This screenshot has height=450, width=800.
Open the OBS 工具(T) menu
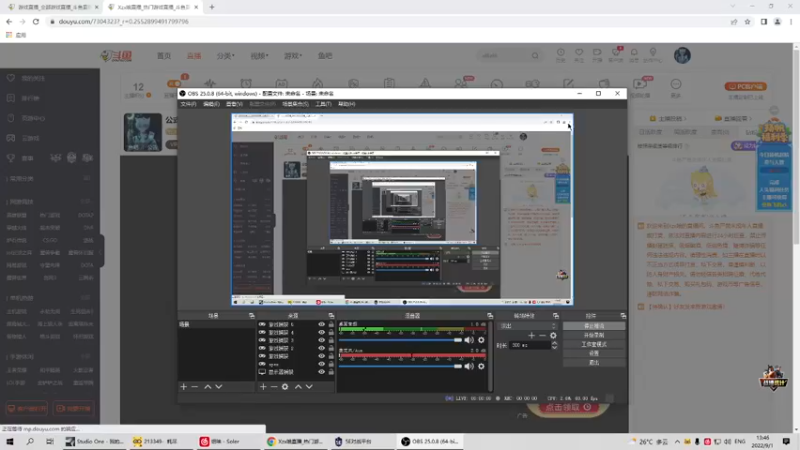pyautogui.click(x=323, y=104)
